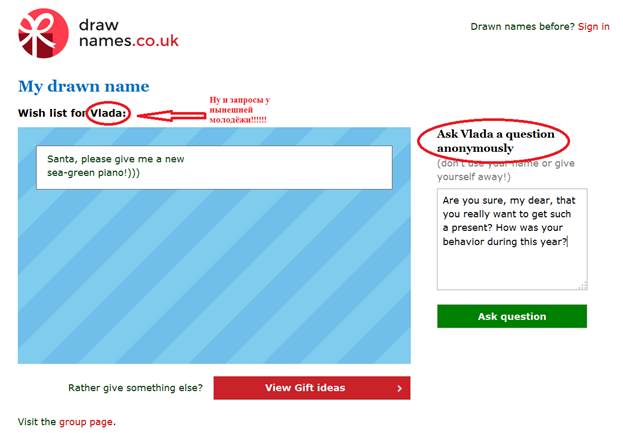Click 'Rather give something else?' text
Screen dimensions: 623x433
(x=135, y=388)
